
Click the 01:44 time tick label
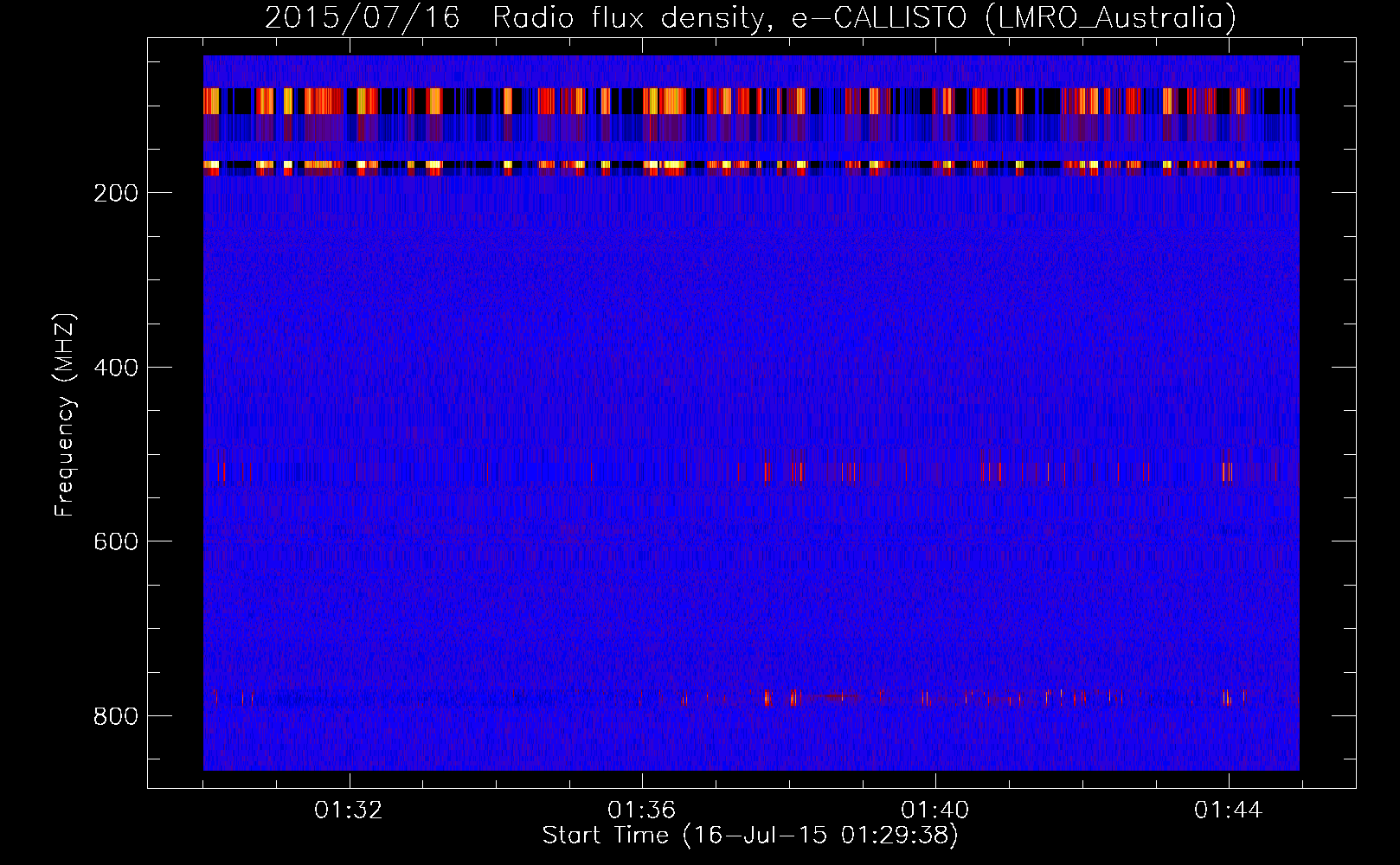pos(1229,811)
